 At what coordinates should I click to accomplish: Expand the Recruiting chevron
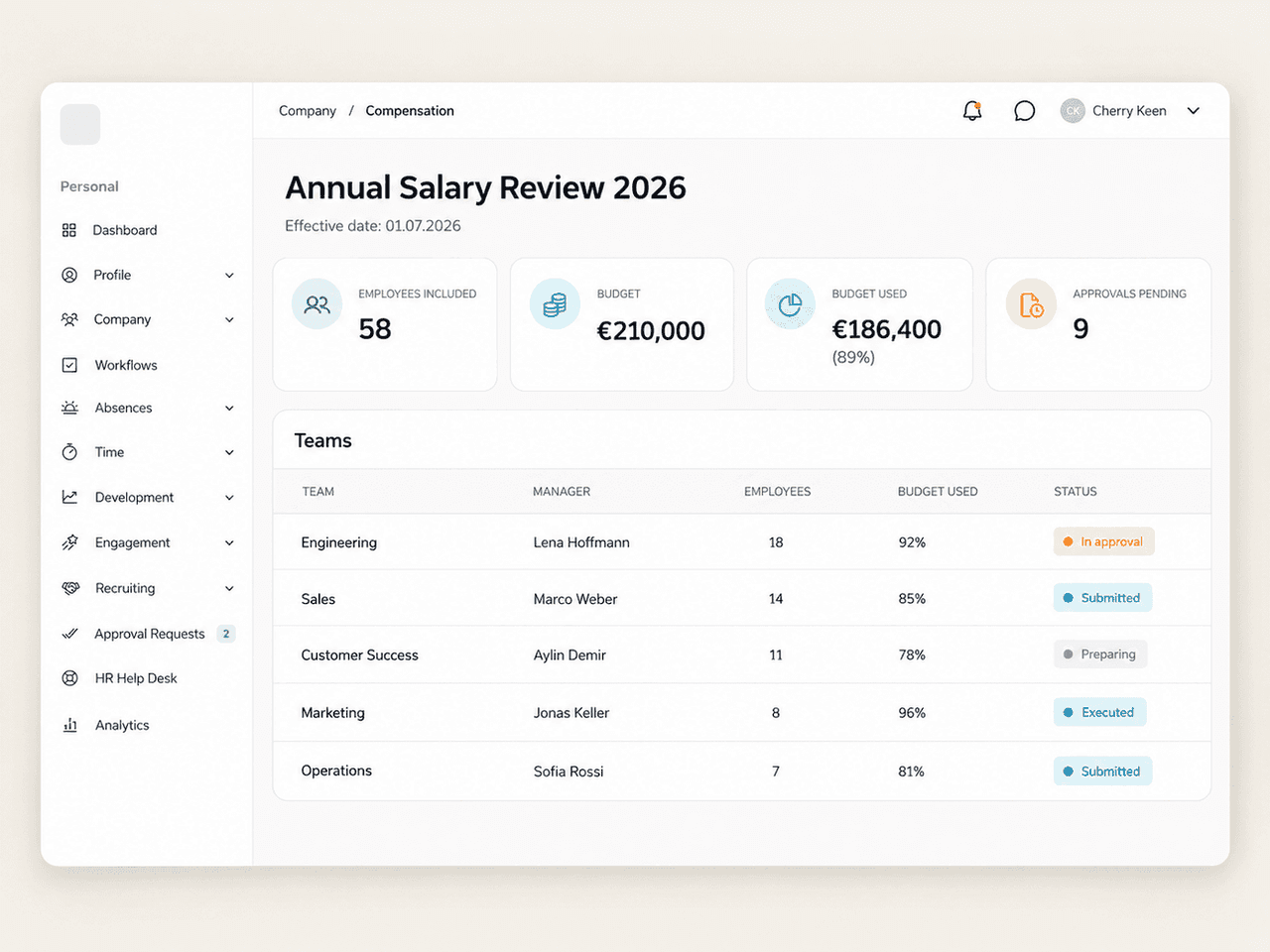(x=229, y=589)
